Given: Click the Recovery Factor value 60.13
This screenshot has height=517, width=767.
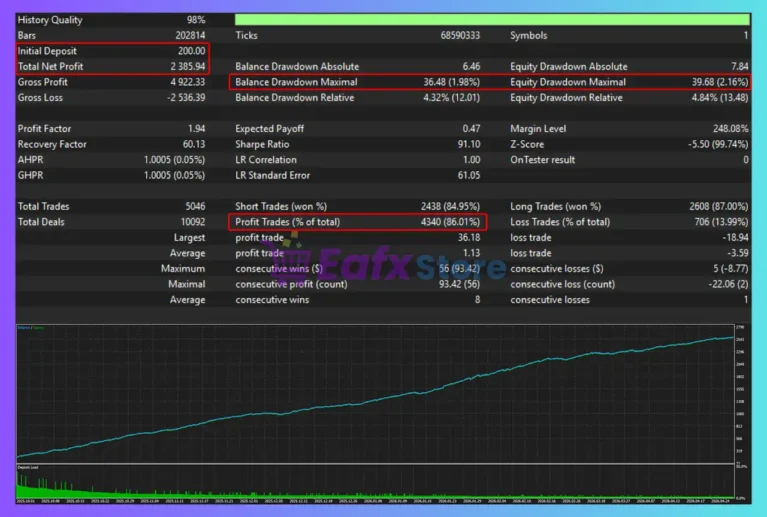Looking at the screenshot, I should [x=194, y=144].
